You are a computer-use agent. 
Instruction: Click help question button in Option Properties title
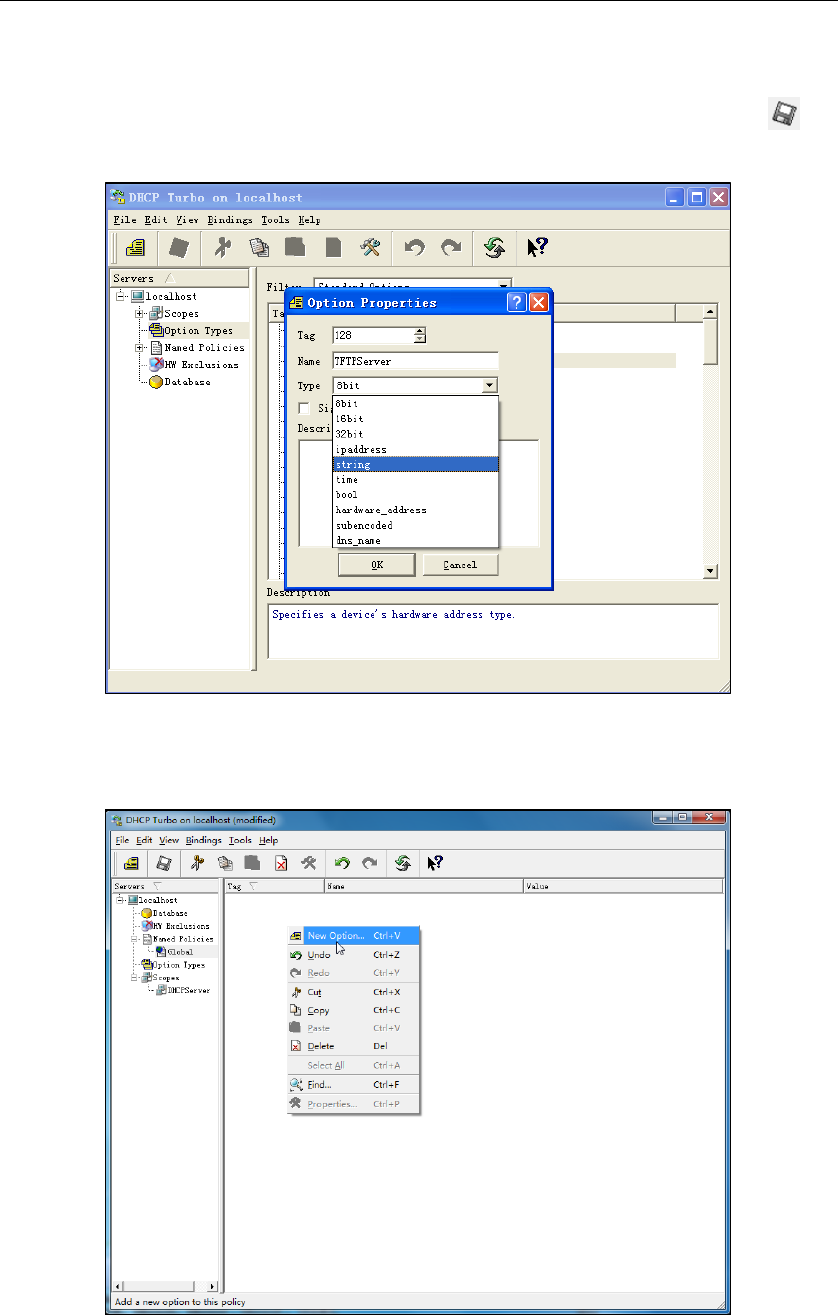pos(516,302)
